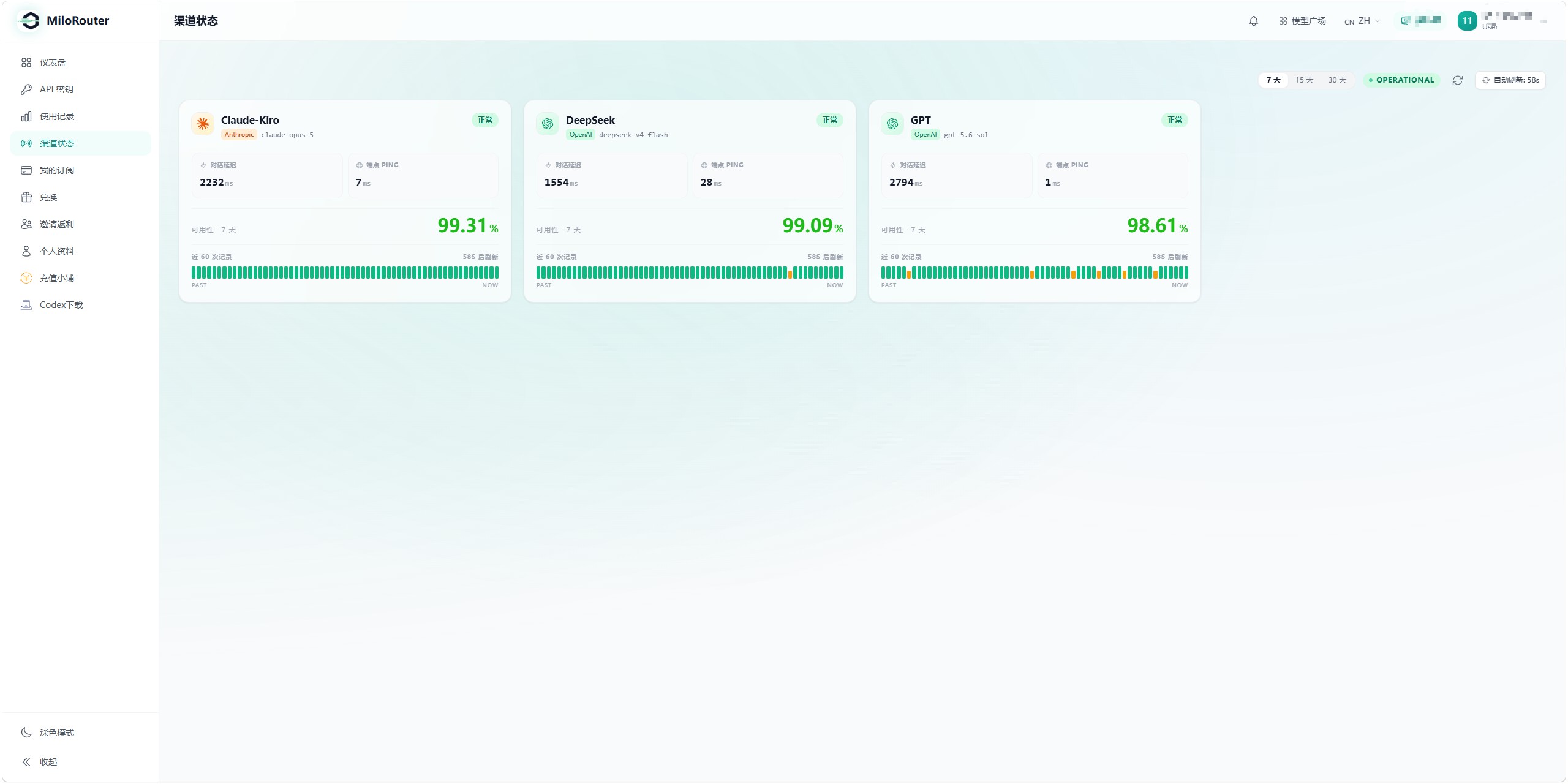Click the 充值小铺 coin icon
Screen dimensions: 1568x784
(x=26, y=278)
